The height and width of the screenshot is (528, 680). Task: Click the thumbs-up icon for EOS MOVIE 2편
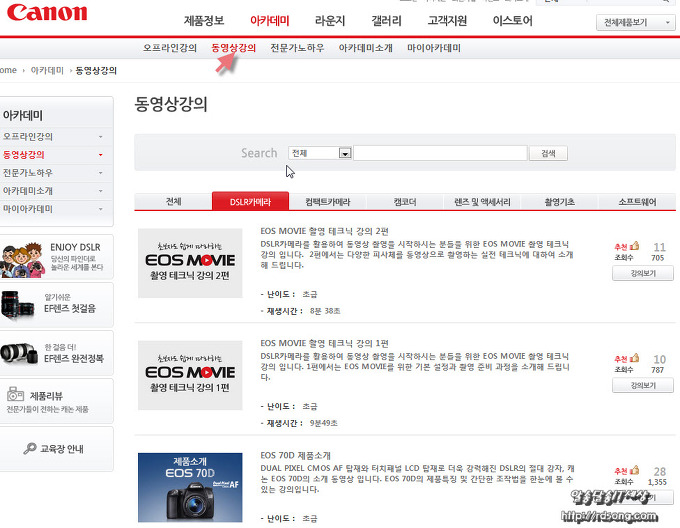tap(634, 246)
